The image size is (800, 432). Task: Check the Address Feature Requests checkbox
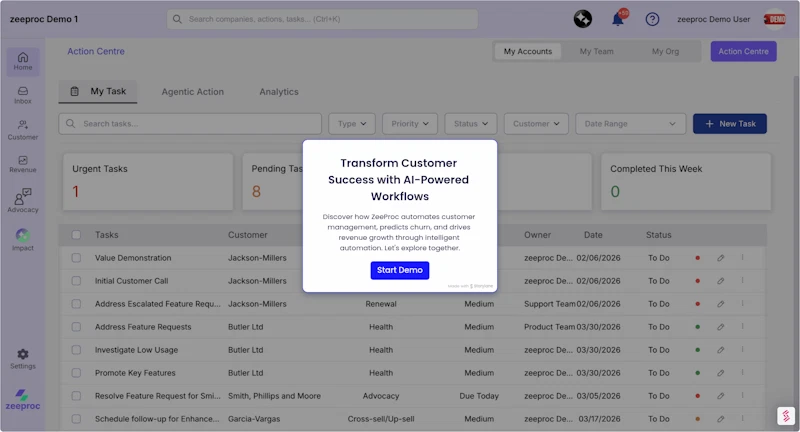click(x=76, y=326)
